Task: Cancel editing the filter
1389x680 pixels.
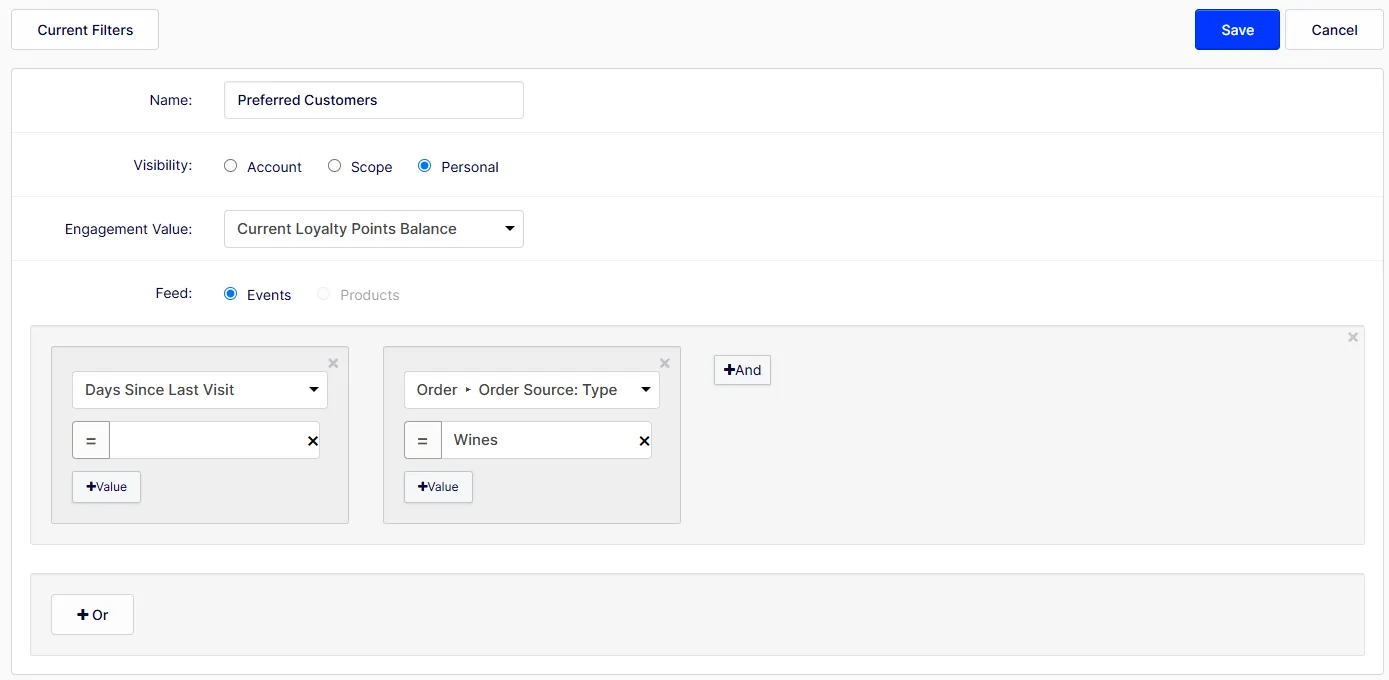Action: pos(1334,30)
